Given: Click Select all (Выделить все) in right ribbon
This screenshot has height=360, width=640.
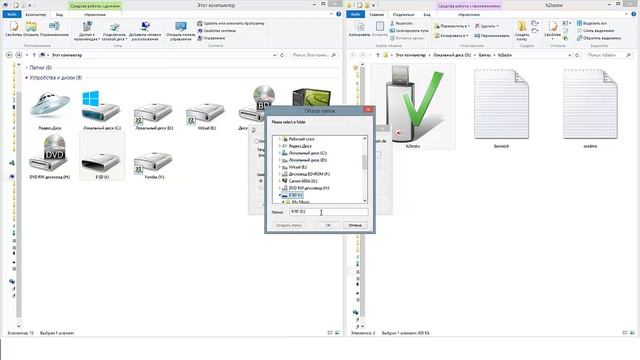Looking at the screenshot, I should [x=592, y=23].
